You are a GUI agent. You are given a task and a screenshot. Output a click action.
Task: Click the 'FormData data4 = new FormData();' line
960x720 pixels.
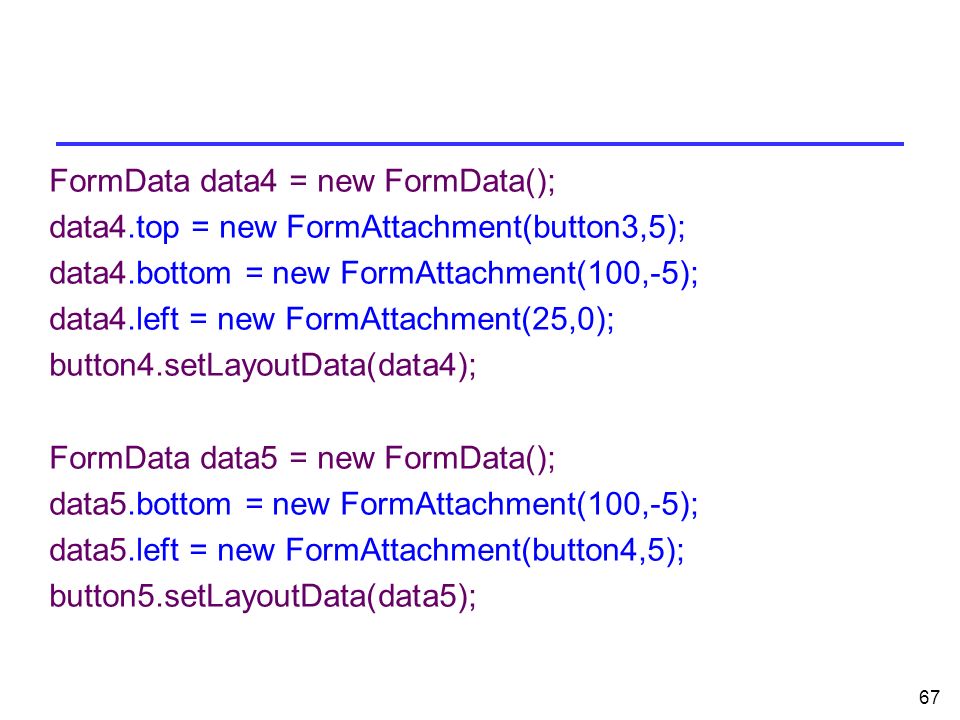[302, 182]
